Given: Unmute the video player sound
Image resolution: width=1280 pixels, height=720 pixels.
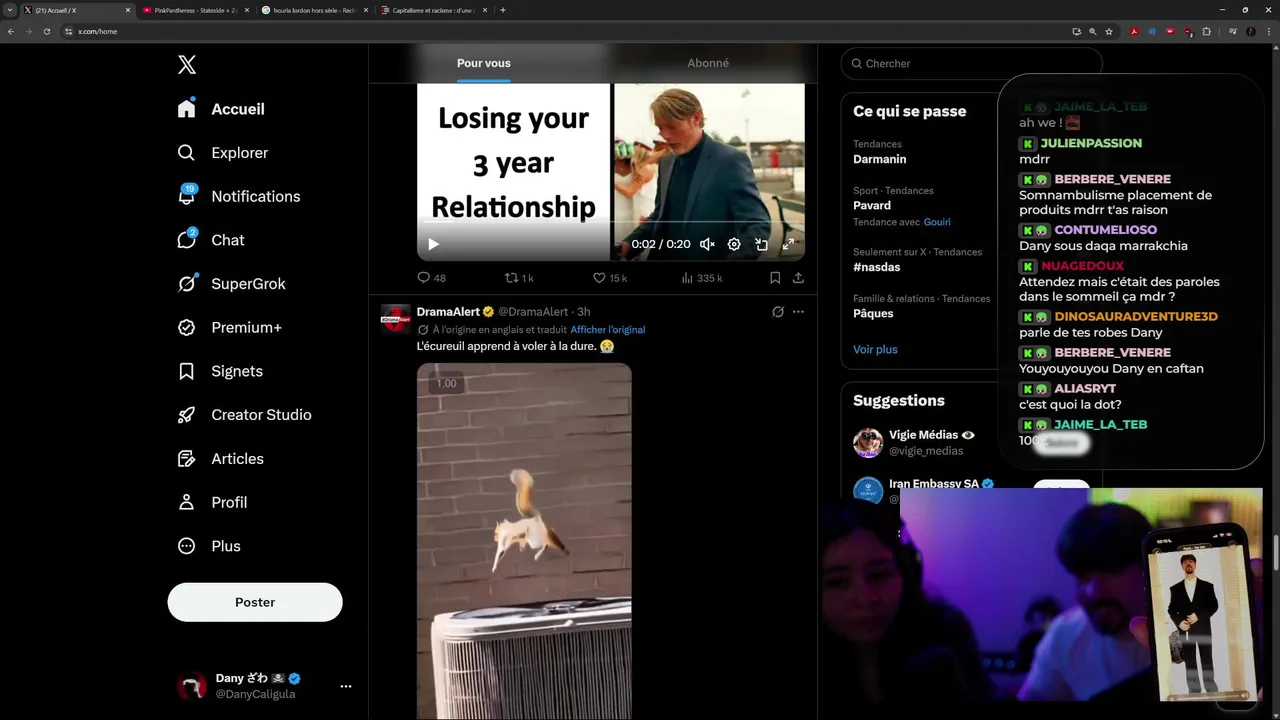Looking at the screenshot, I should point(707,244).
